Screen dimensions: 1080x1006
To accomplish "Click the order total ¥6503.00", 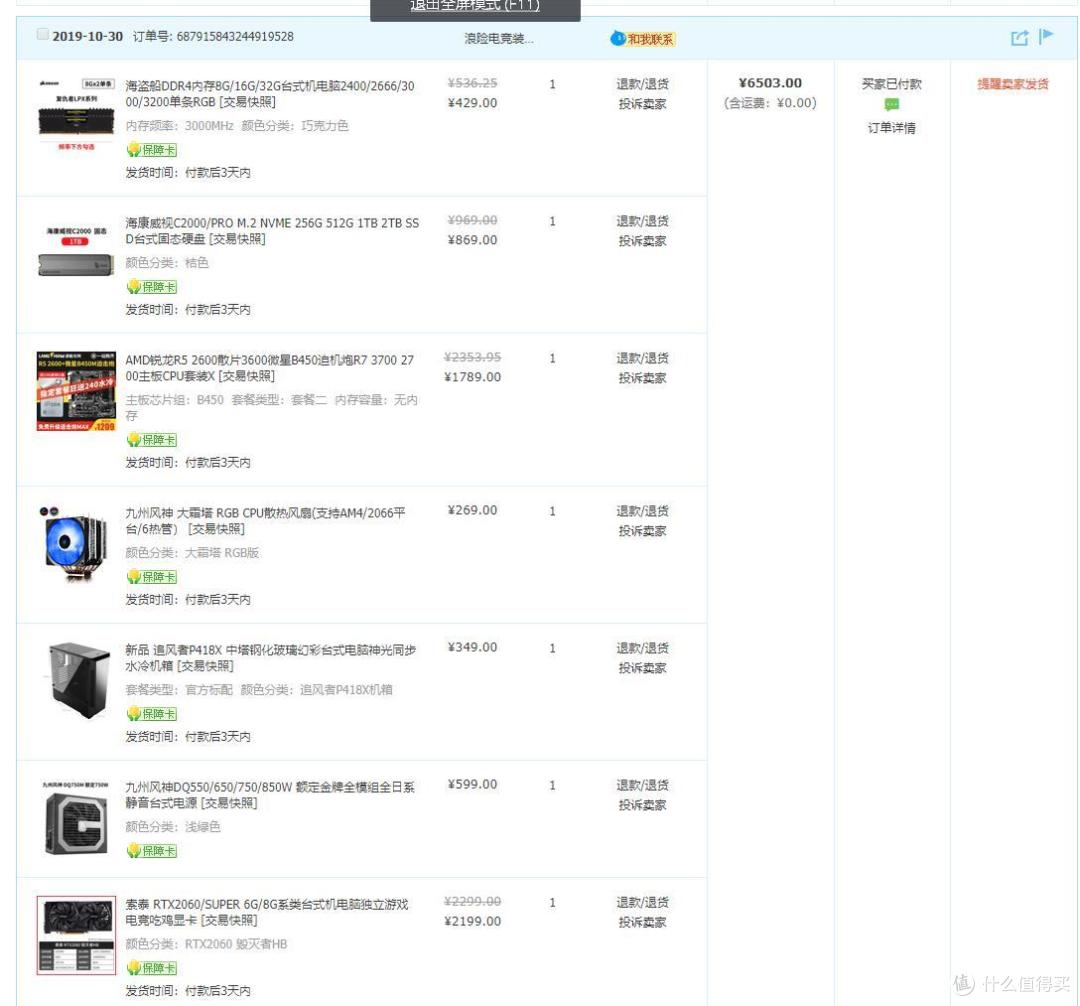I will click(770, 83).
